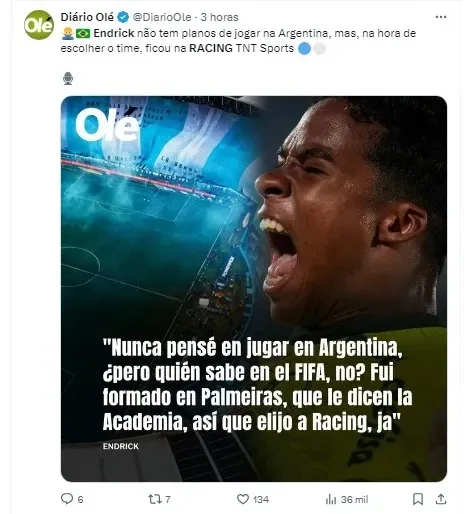This screenshot has height=514, width=467.
Task: Click the share upload icon
Action: click(441, 499)
